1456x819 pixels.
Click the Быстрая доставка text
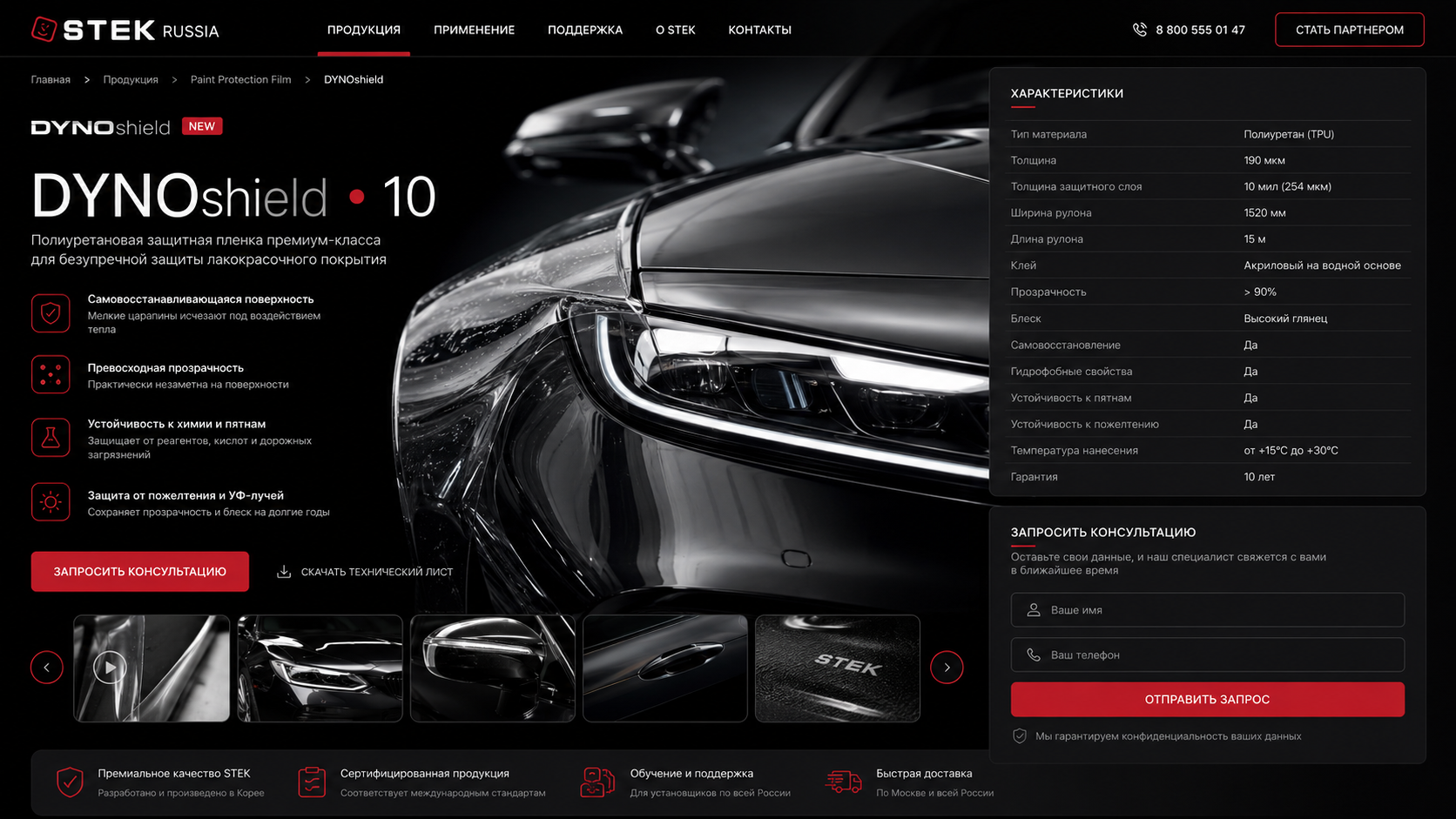[x=925, y=773]
